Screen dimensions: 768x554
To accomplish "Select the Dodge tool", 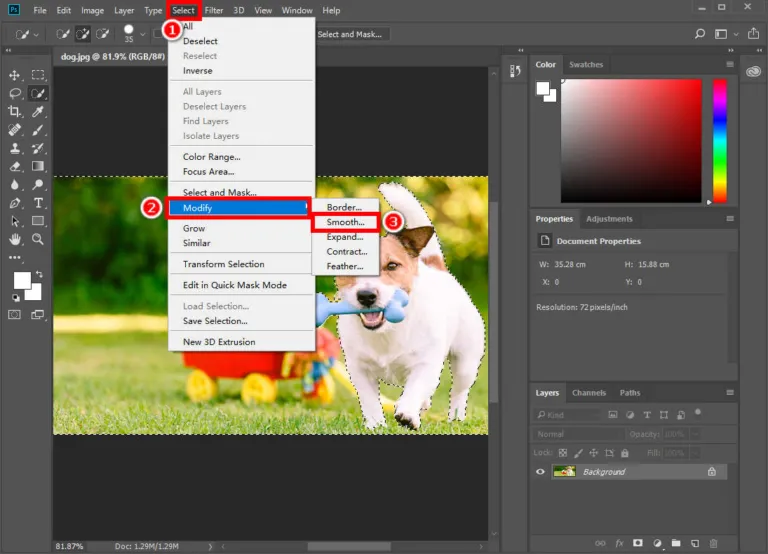I will click(x=38, y=185).
